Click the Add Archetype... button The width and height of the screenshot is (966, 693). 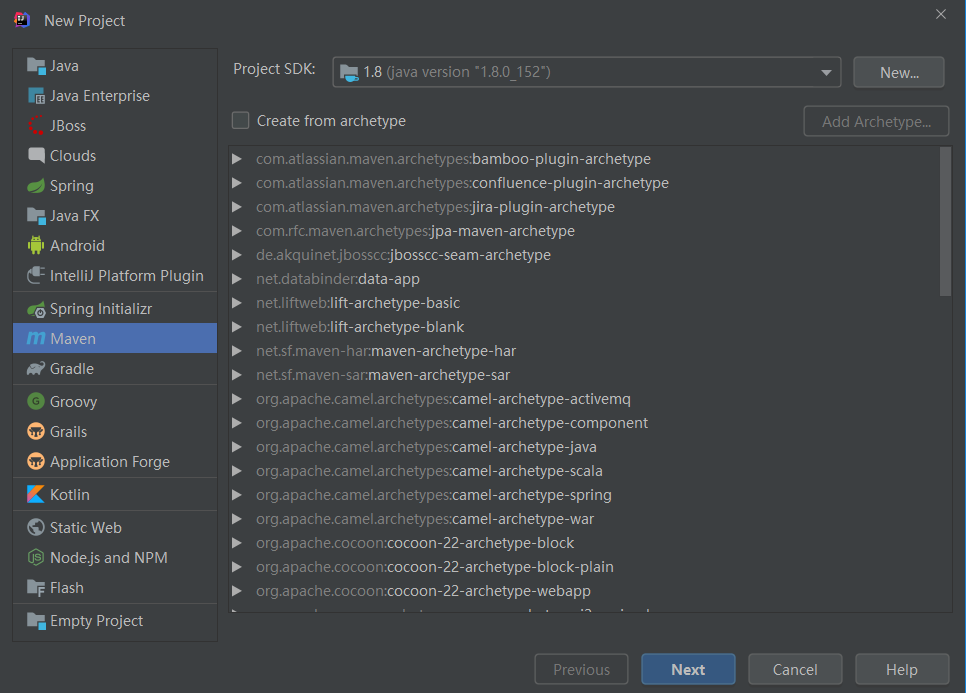click(876, 121)
